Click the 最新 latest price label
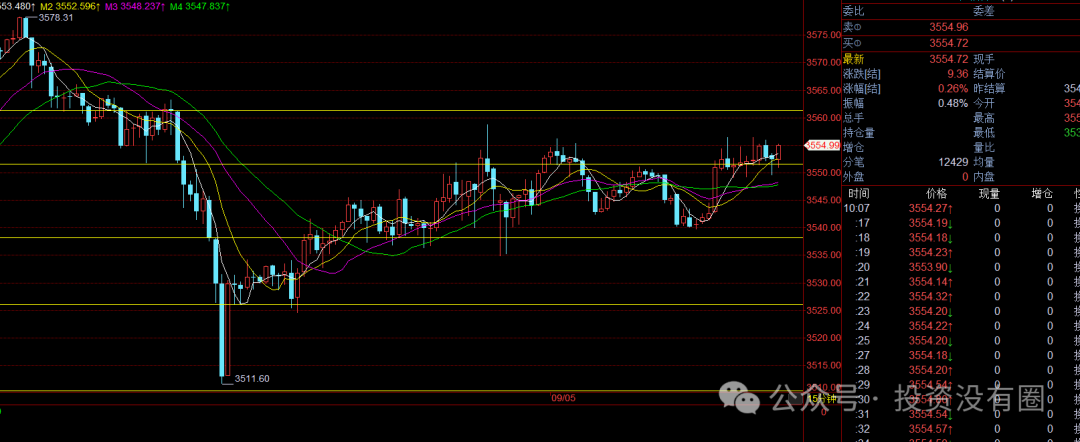The height and width of the screenshot is (442, 1080). [853, 59]
